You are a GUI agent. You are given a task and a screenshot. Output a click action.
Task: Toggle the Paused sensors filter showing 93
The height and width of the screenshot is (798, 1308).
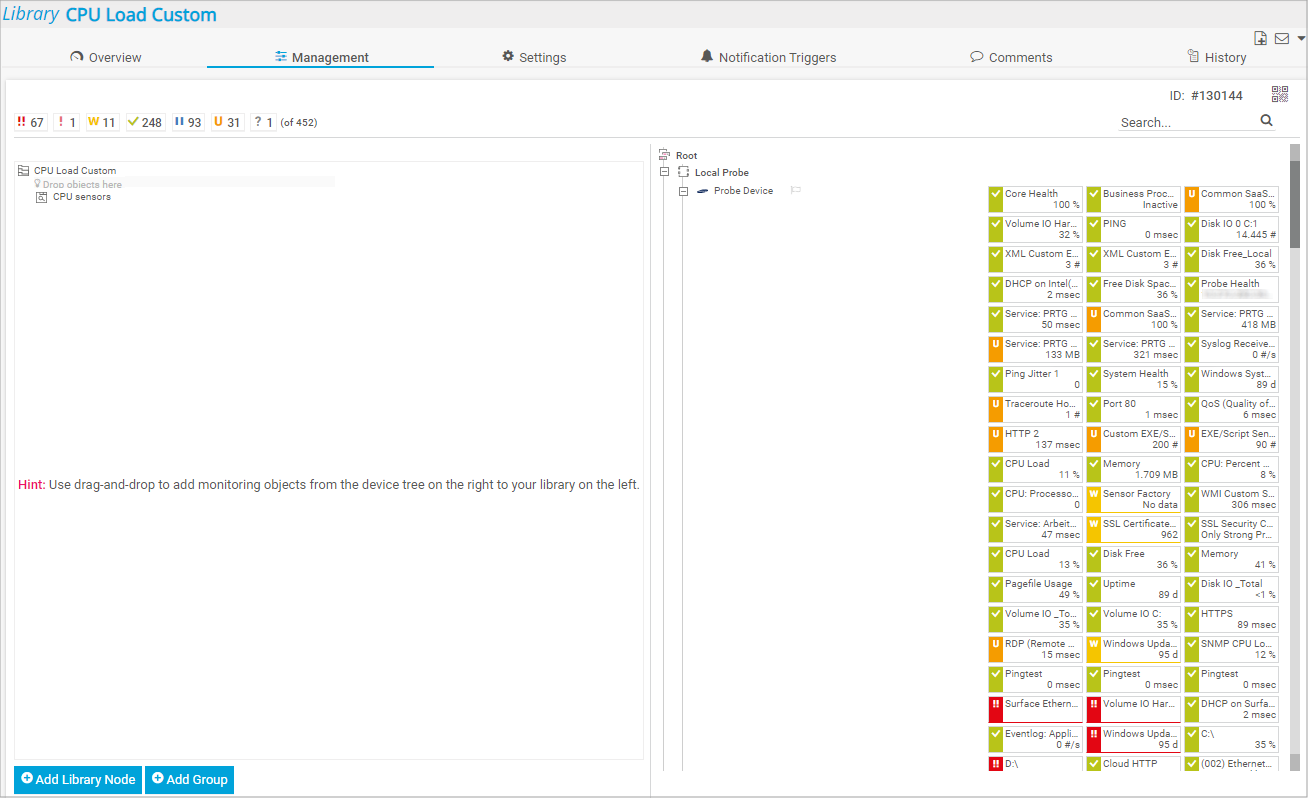(x=188, y=122)
